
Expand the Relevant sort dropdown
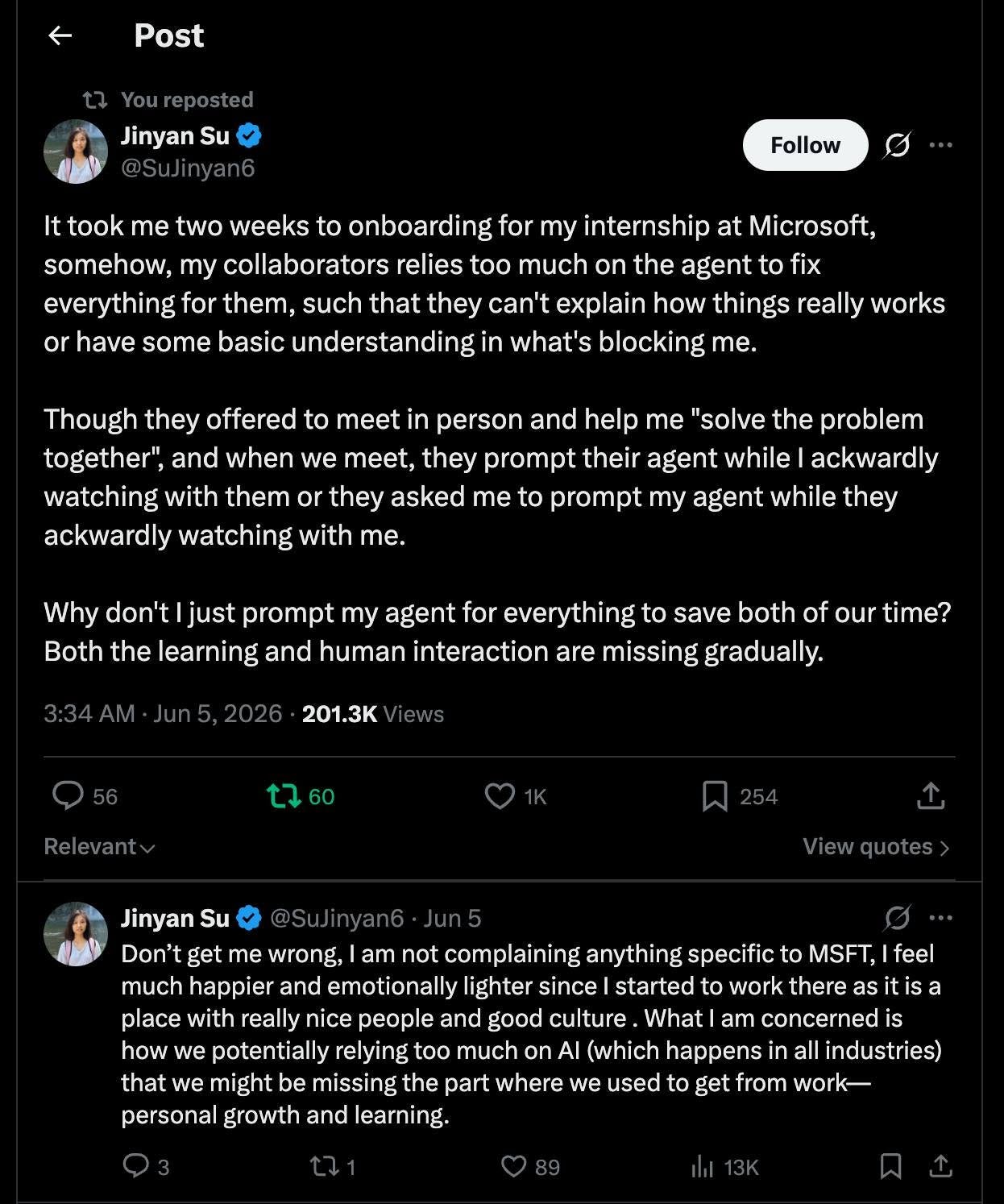(x=99, y=846)
